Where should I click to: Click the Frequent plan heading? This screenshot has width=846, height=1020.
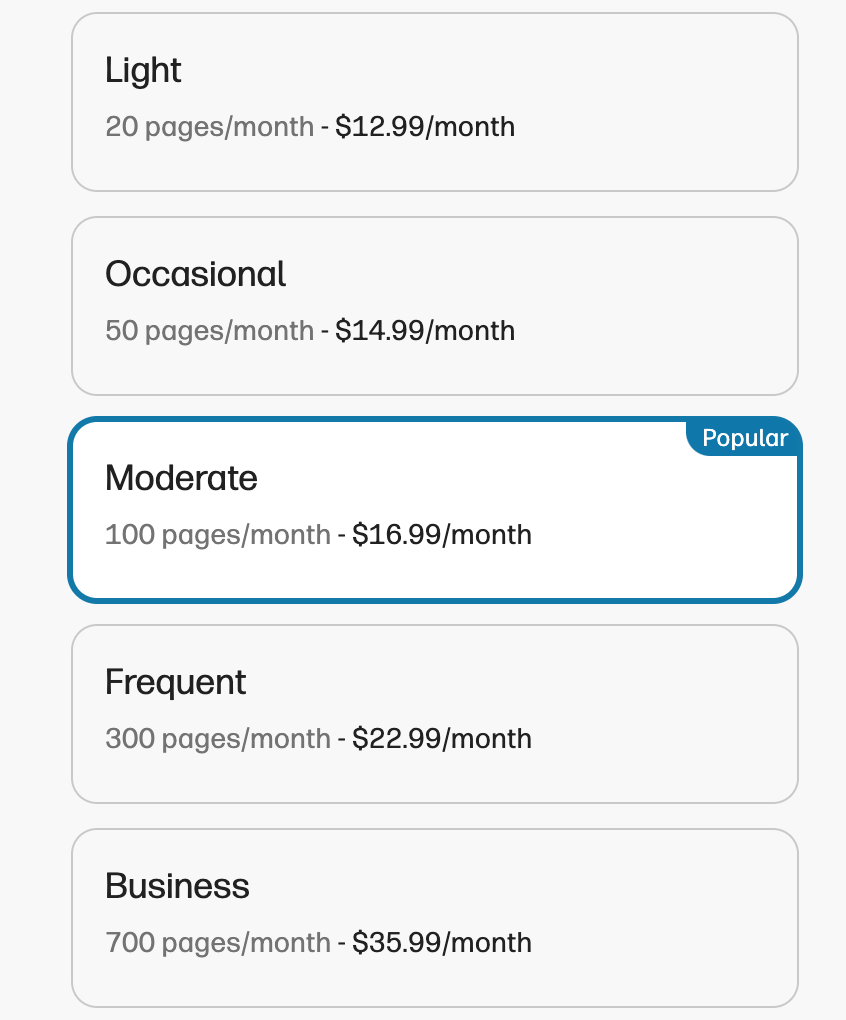pos(176,683)
